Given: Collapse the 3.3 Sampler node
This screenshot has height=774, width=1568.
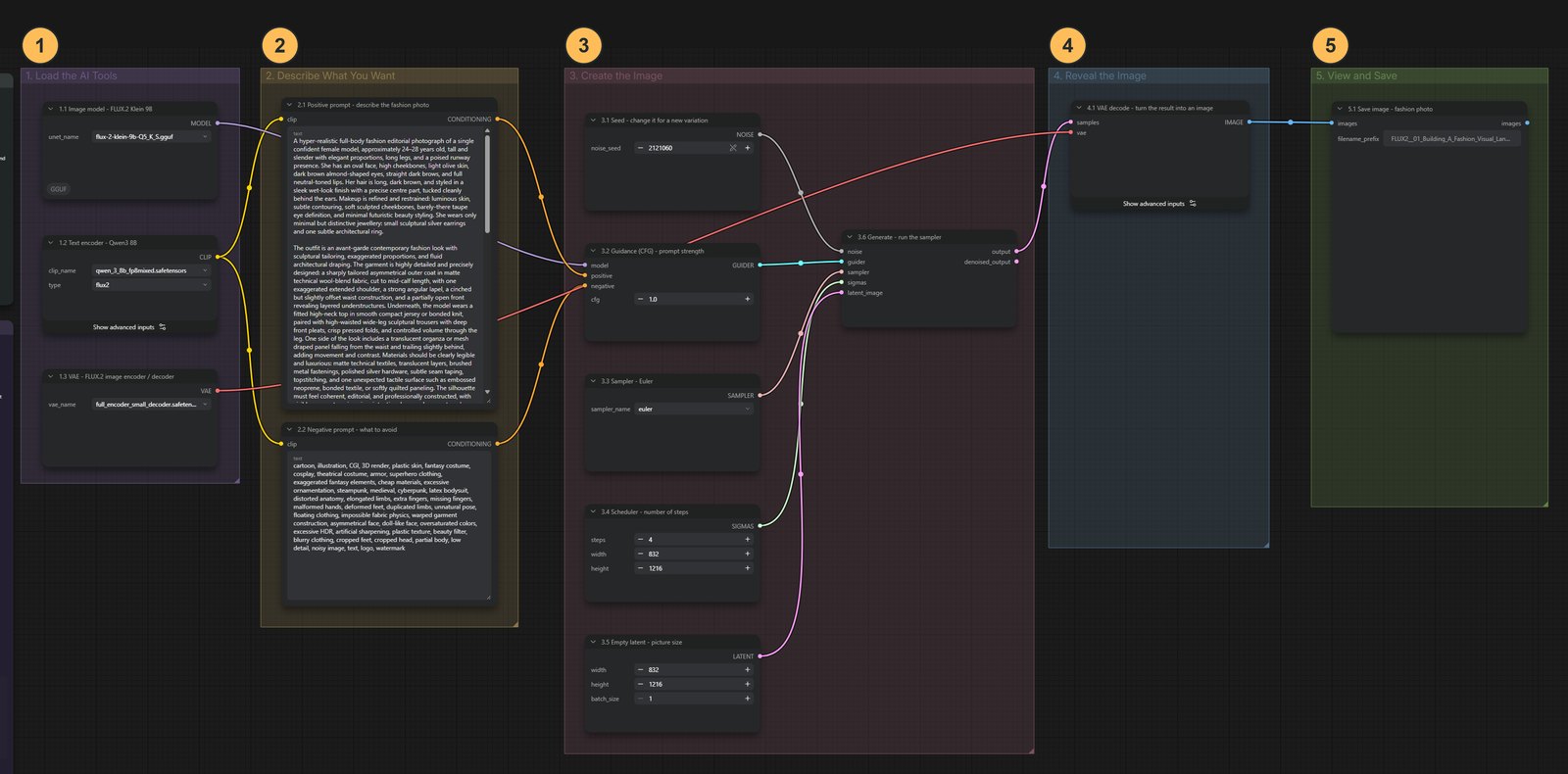Looking at the screenshot, I should coord(593,381).
